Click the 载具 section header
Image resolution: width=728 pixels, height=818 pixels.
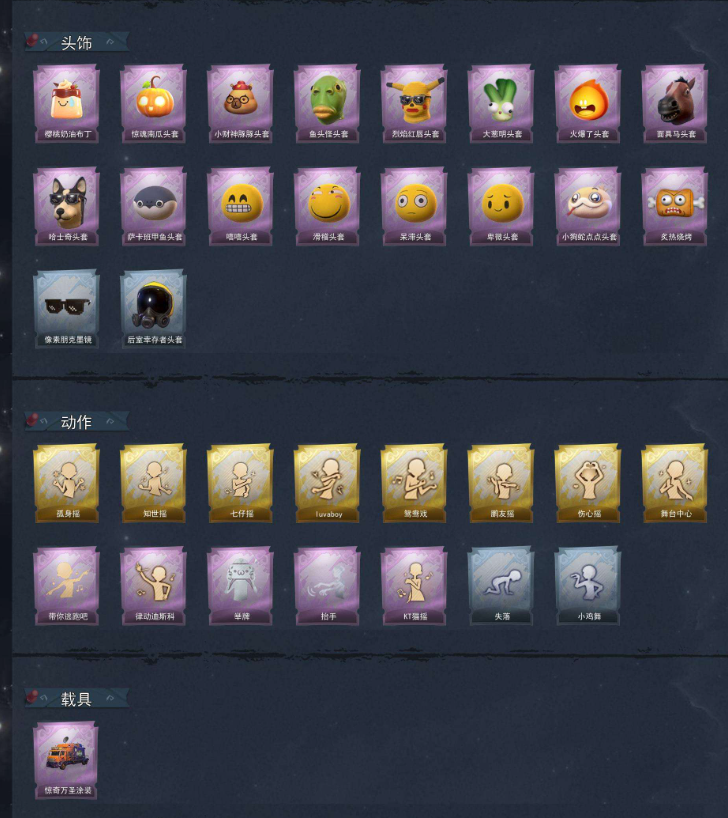(x=77, y=699)
